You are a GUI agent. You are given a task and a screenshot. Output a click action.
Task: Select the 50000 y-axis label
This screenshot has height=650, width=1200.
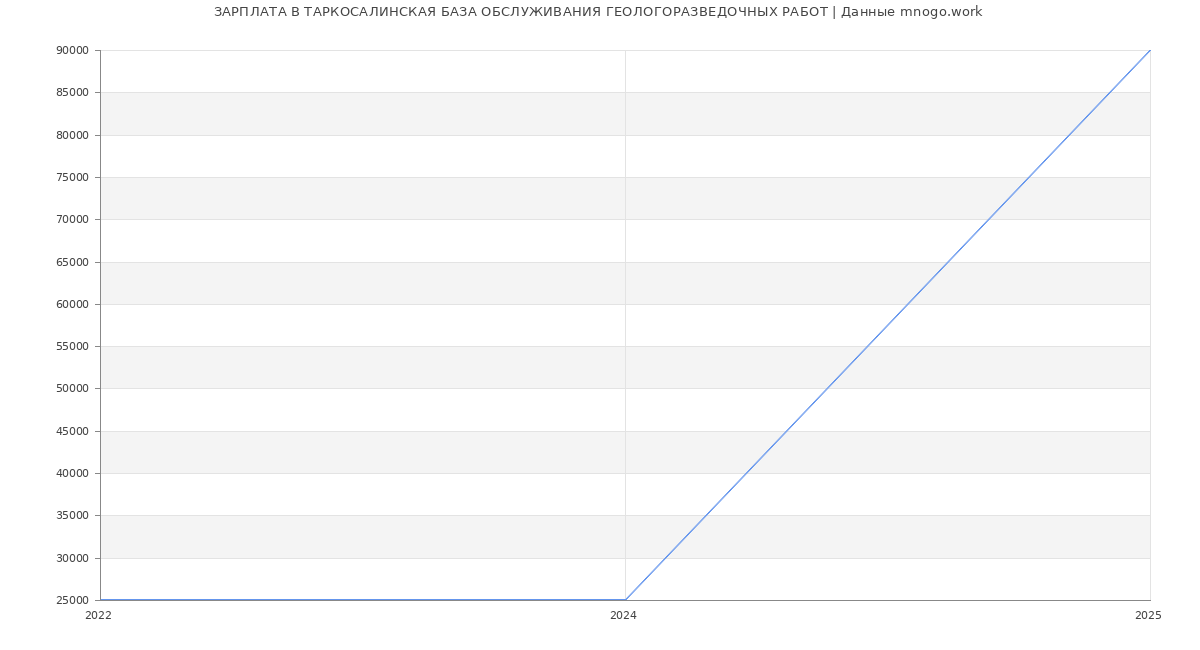coord(72,388)
